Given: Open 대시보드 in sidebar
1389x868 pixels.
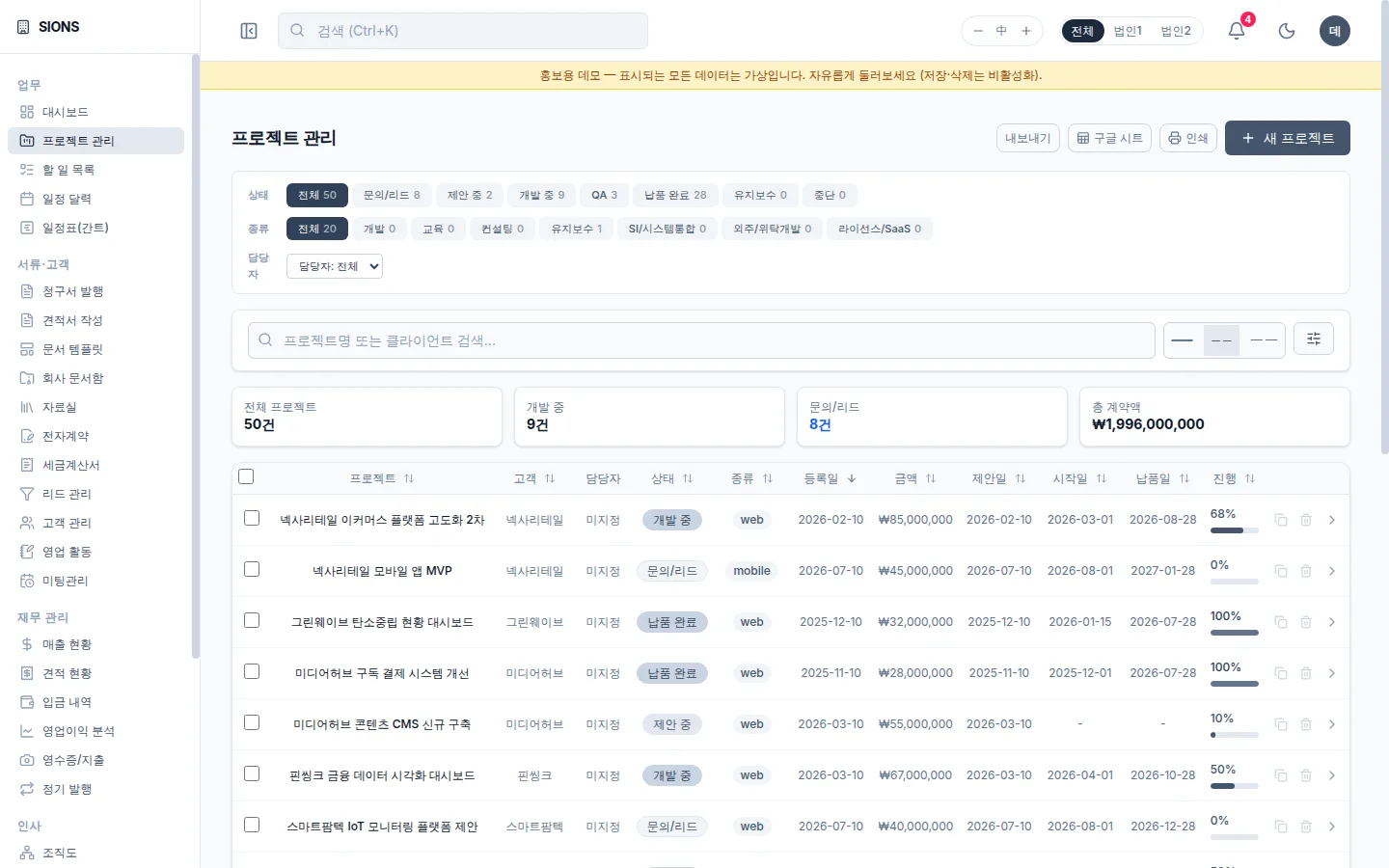Looking at the screenshot, I should [95, 112].
